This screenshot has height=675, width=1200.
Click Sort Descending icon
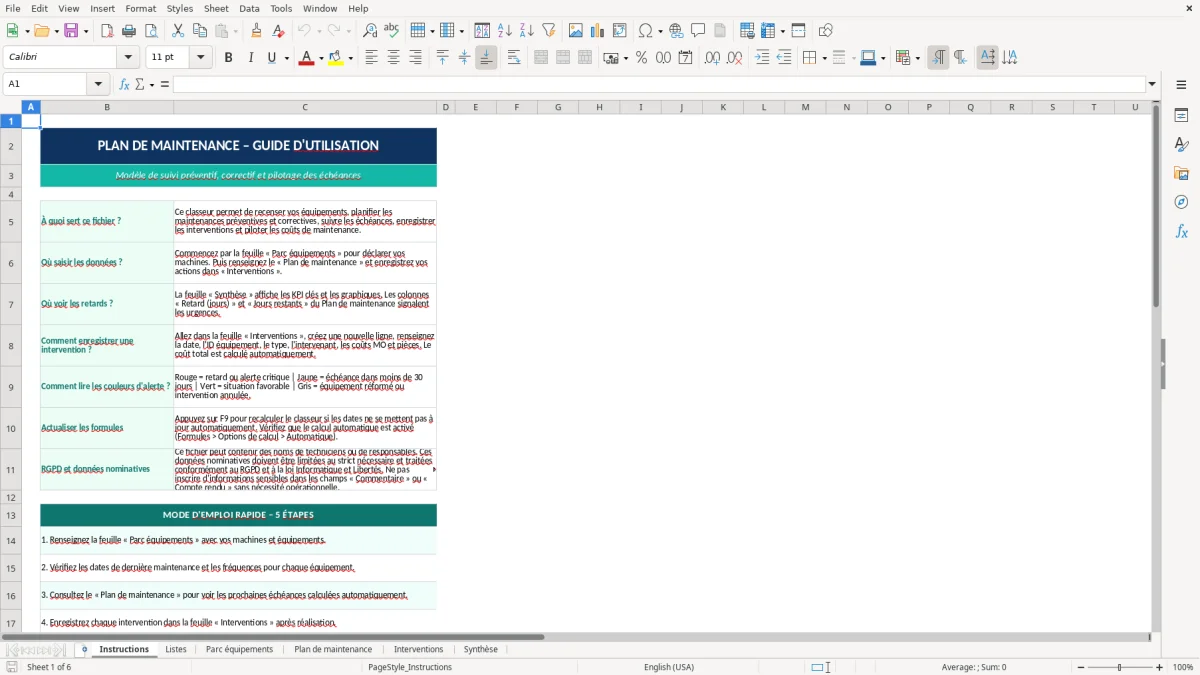[x=526, y=31]
